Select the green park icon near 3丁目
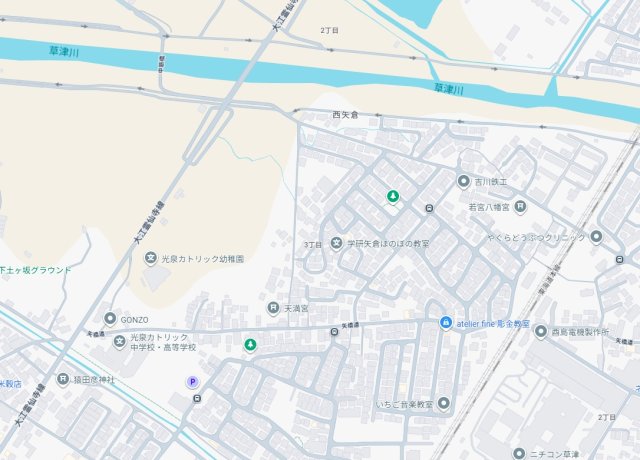This screenshot has height=460, width=640. (393, 197)
